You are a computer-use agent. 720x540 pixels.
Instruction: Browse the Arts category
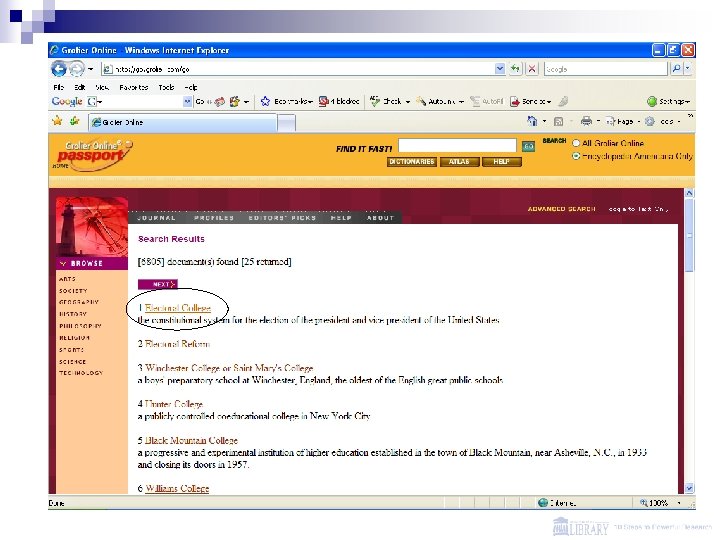(x=67, y=279)
